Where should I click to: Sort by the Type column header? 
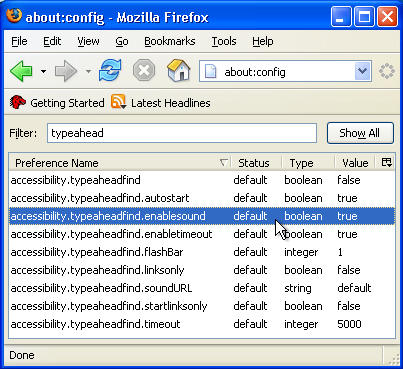pyautogui.click(x=308, y=163)
